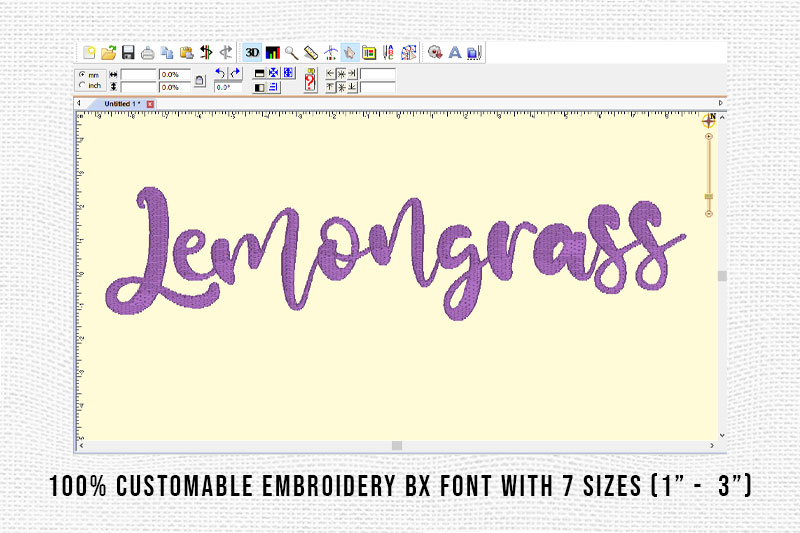Click the rotation angle field
The image size is (800, 533).
[x=228, y=87]
